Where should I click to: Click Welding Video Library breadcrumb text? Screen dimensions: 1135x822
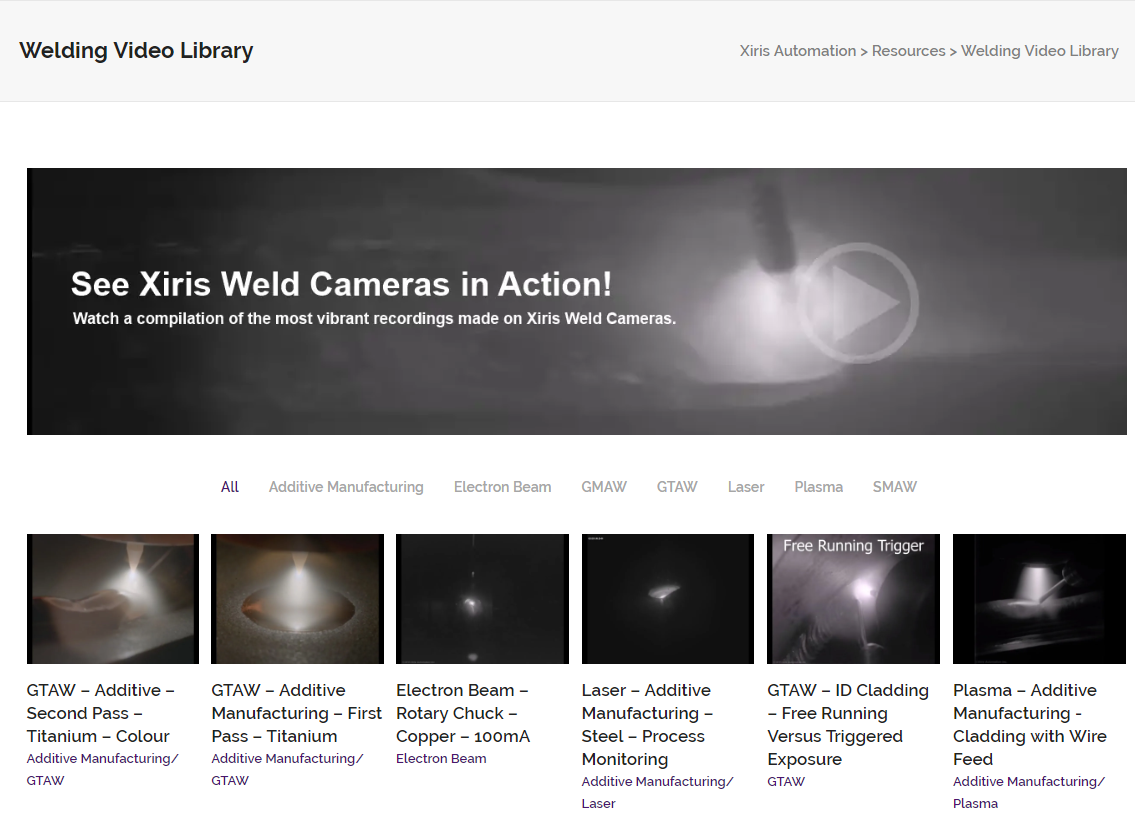1039,51
